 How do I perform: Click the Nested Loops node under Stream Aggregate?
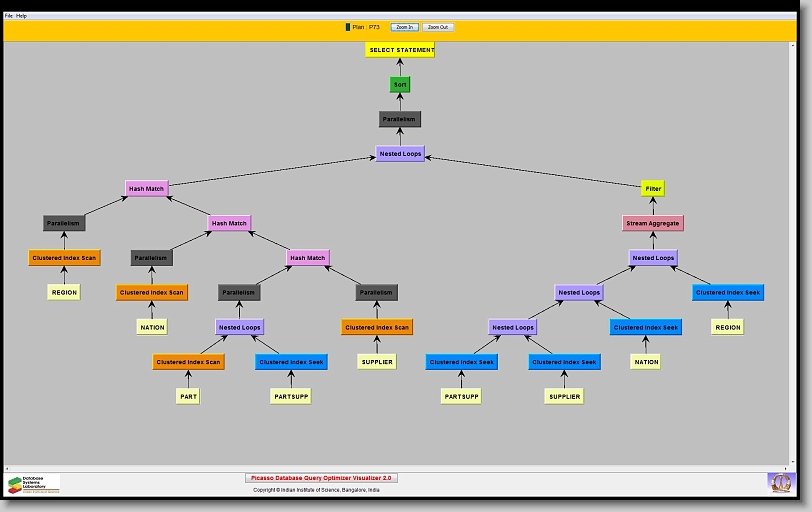point(653,258)
